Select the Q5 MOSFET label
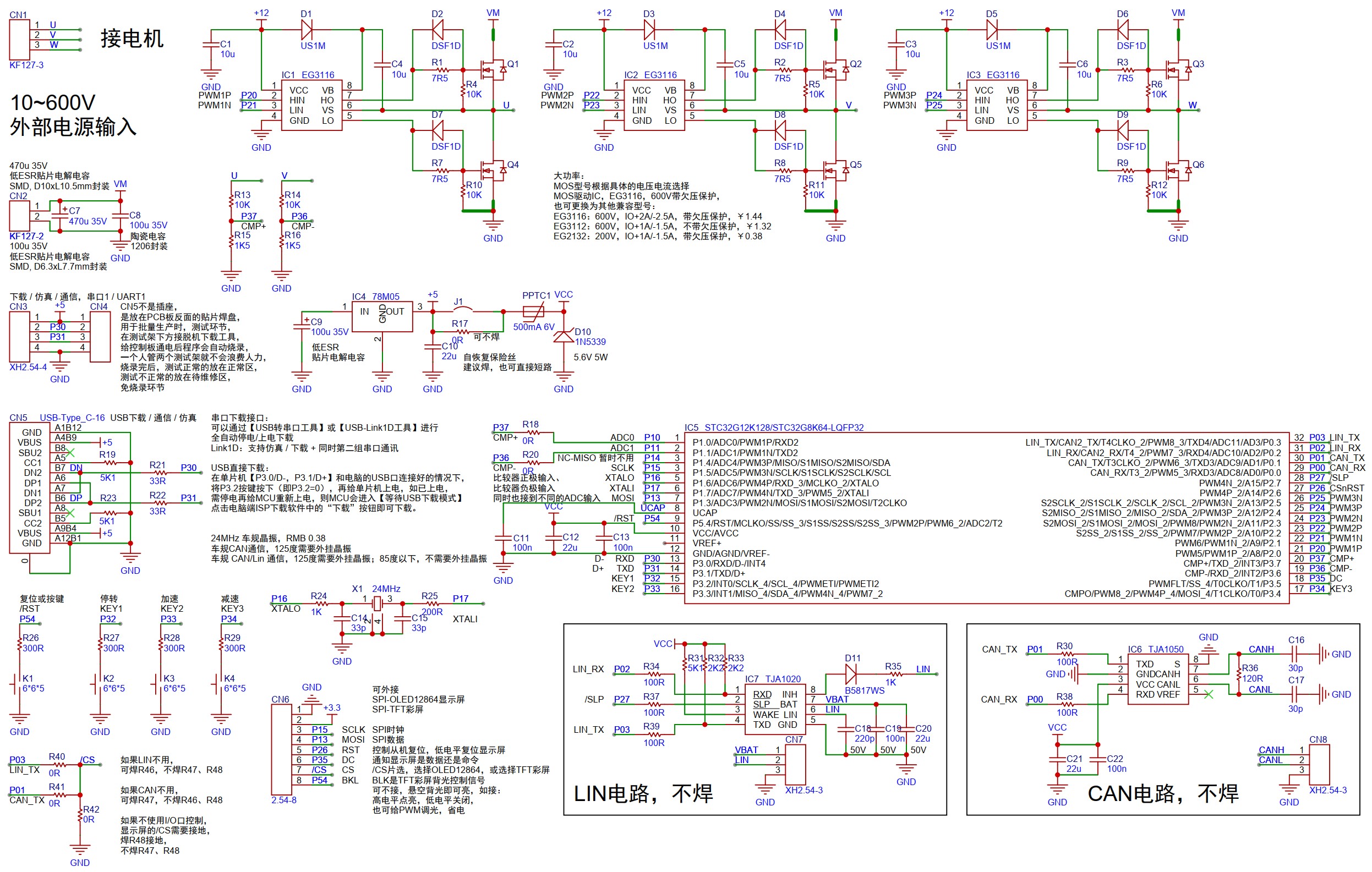Screen dimensions: 1372x872 coord(855,164)
